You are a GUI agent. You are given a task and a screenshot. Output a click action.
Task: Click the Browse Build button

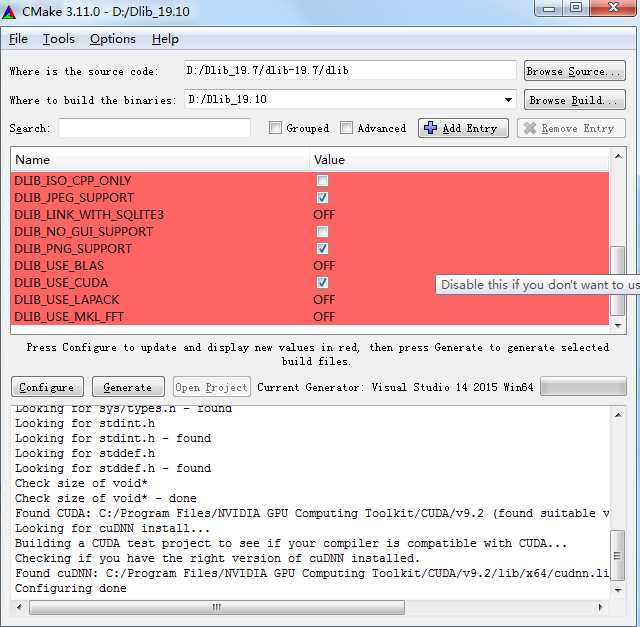(x=575, y=100)
